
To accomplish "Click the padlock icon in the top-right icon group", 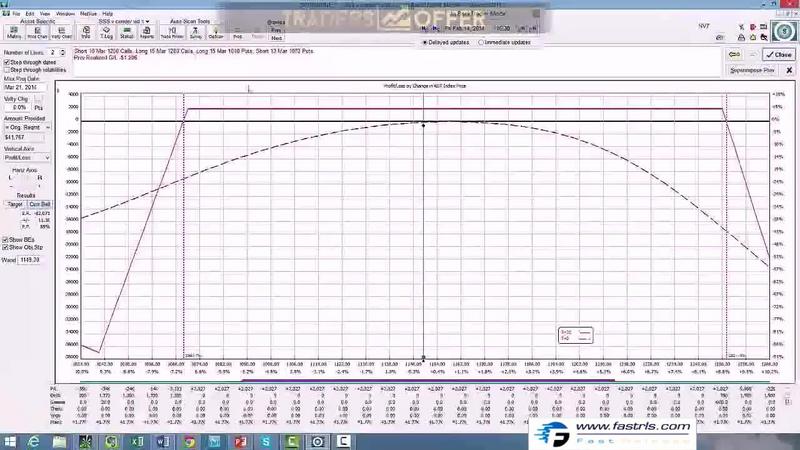I will point(741,37).
